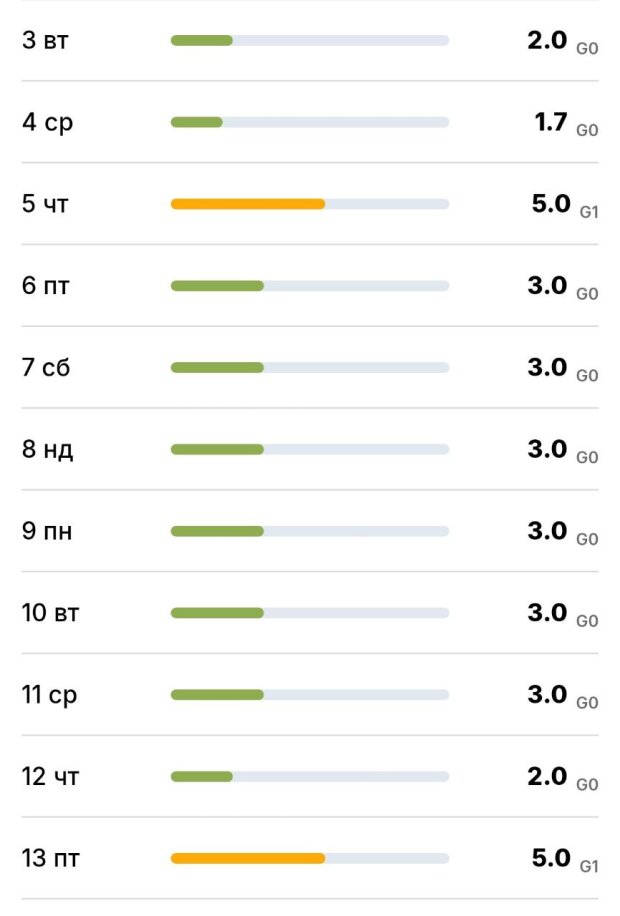Click the G1 label in 13 пт row
The width and height of the screenshot is (620, 916).
coord(589,866)
